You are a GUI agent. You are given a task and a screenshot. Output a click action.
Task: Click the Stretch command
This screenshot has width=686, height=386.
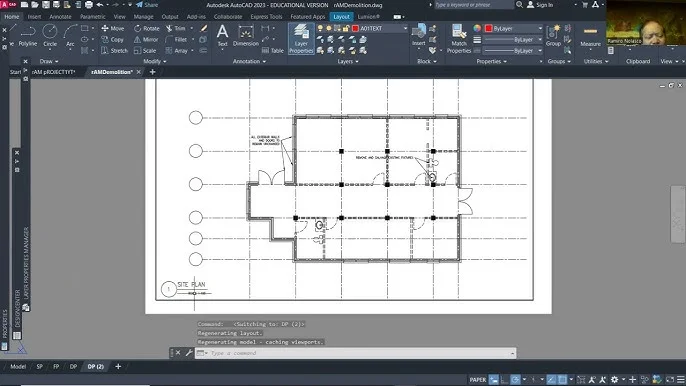point(114,51)
